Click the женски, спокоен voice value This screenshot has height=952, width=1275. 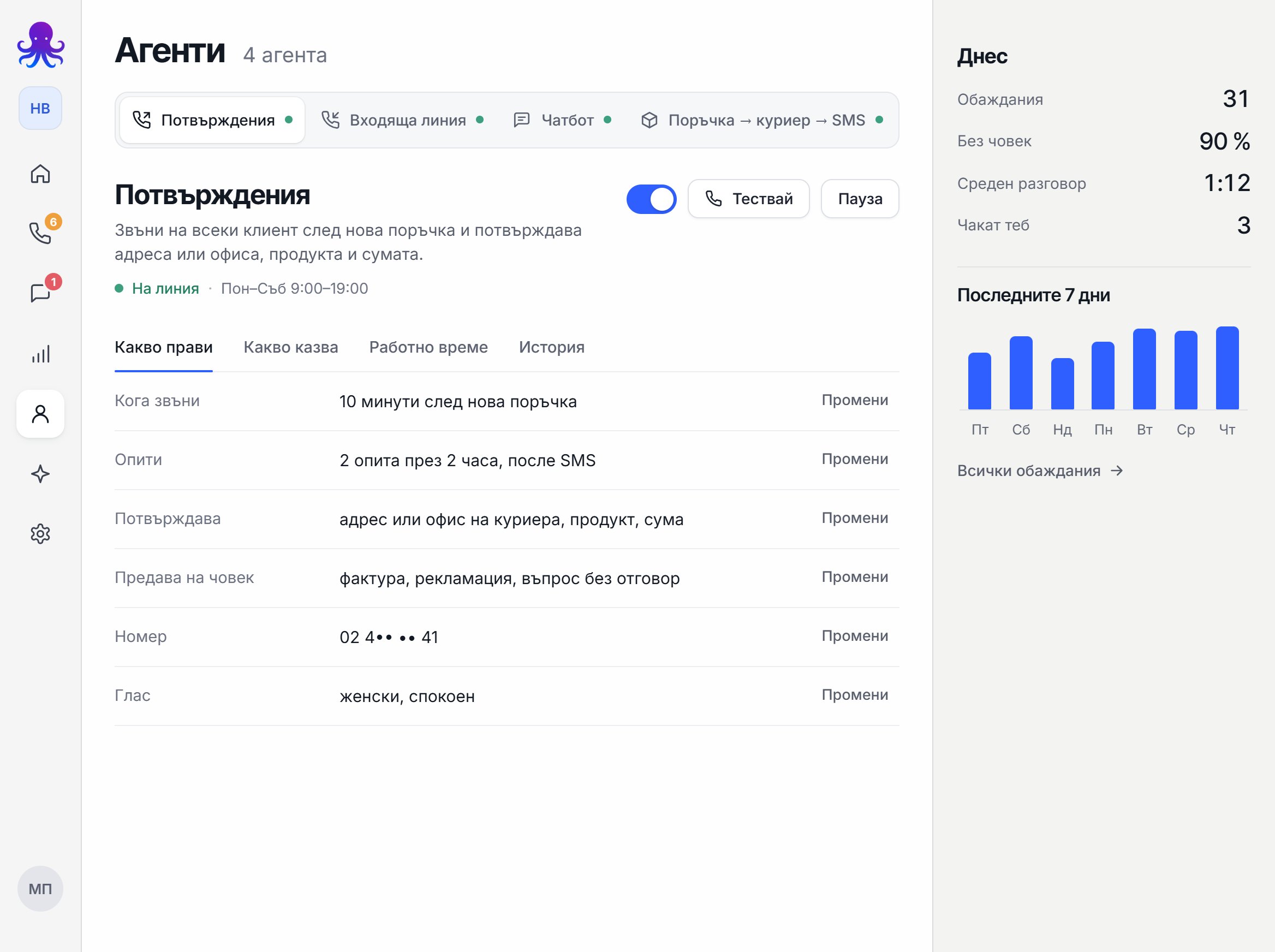(407, 696)
